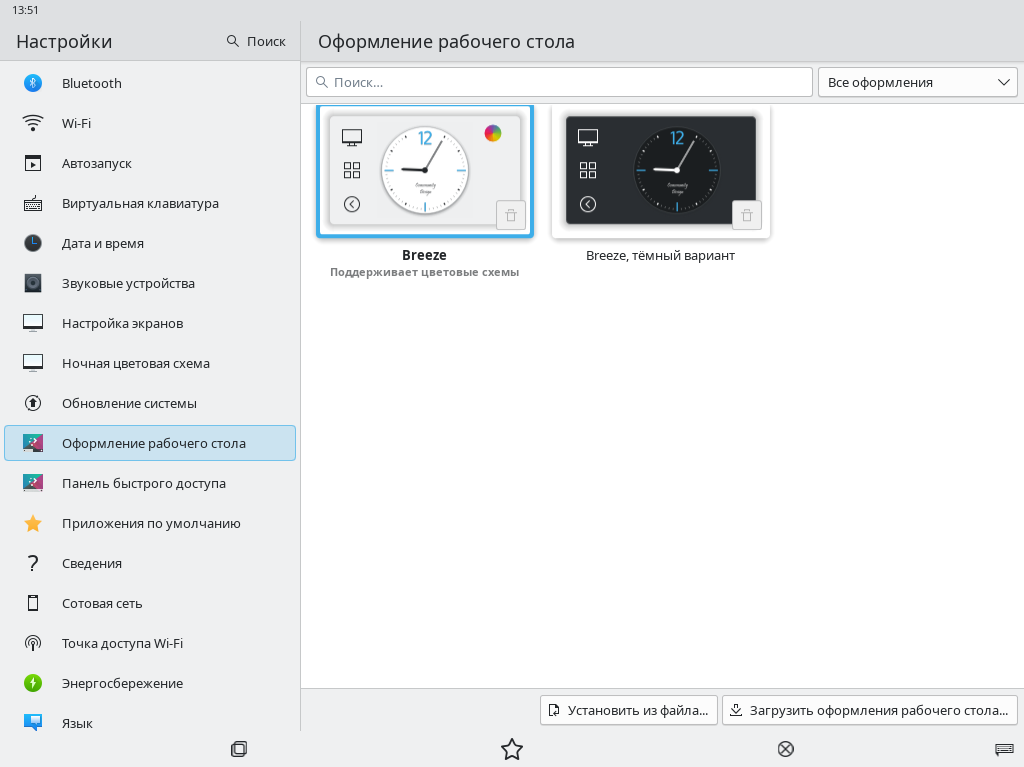Open Энергосбережение settings

pyautogui.click(x=150, y=683)
